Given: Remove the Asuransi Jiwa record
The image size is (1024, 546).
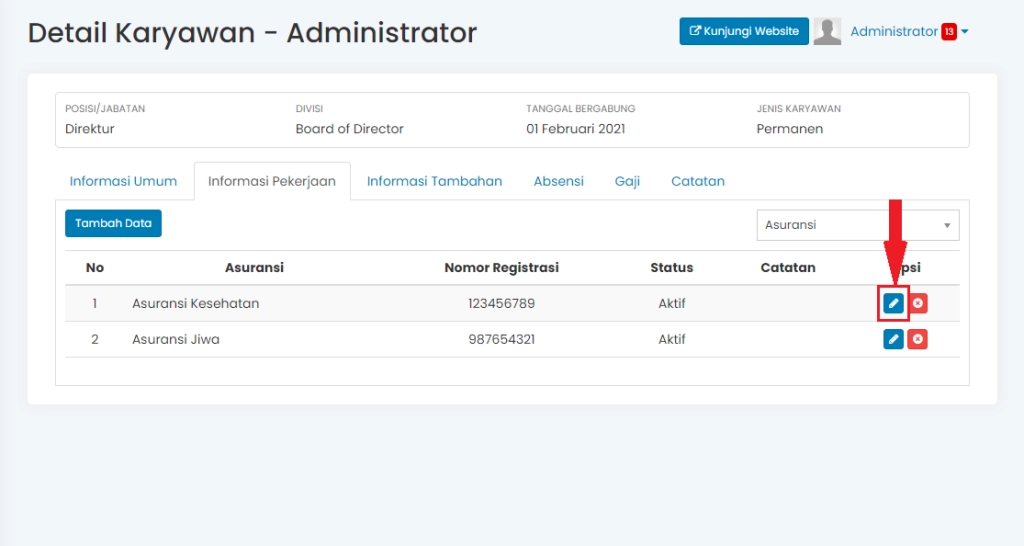Looking at the screenshot, I should pyautogui.click(x=918, y=339).
